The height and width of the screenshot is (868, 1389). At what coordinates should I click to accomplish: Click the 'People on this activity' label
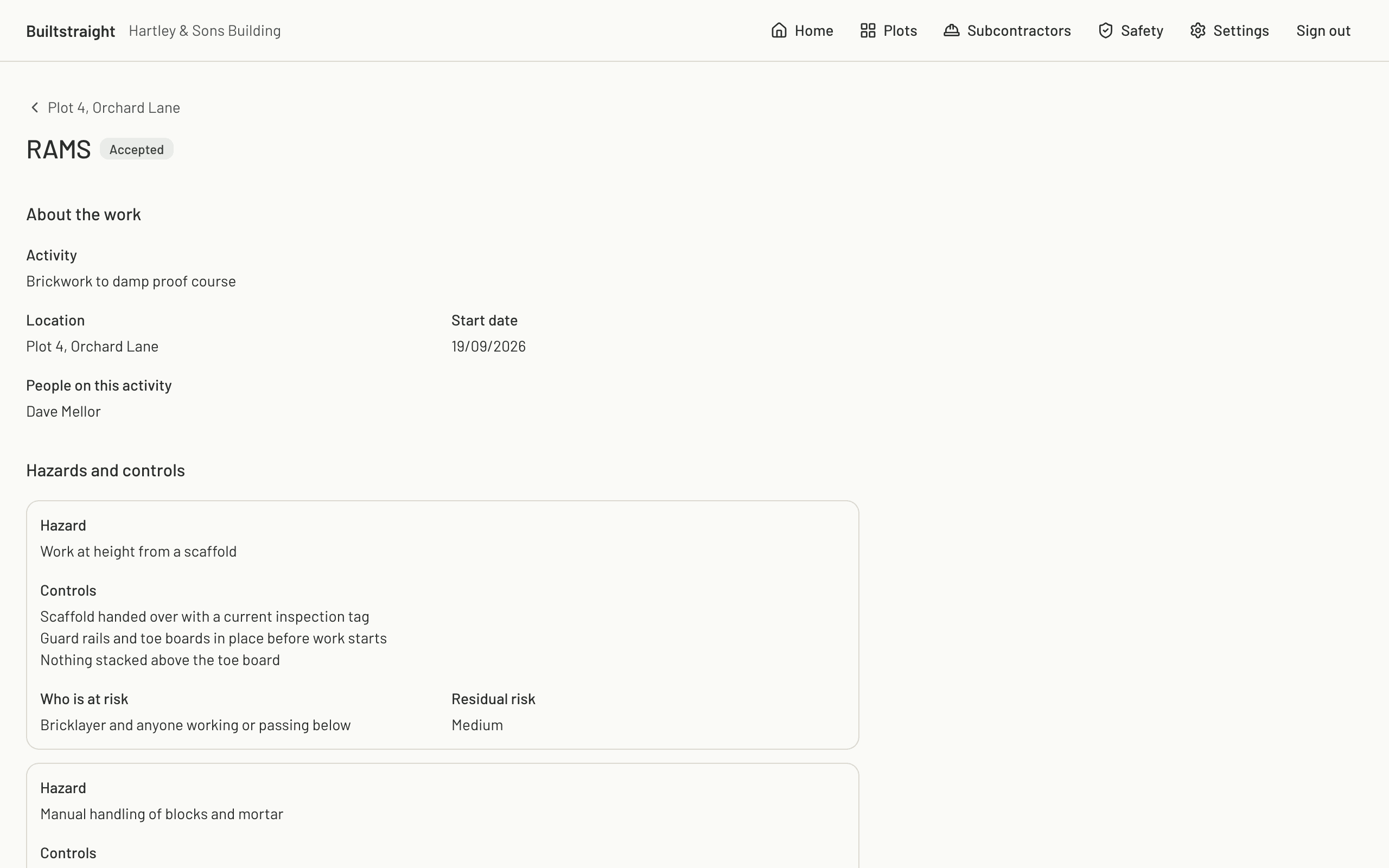(x=99, y=385)
